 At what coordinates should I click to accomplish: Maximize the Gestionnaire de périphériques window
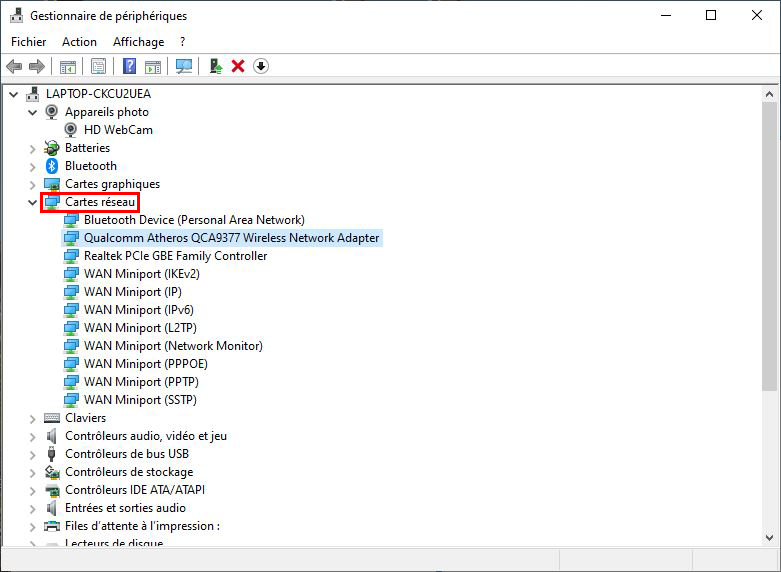(711, 15)
